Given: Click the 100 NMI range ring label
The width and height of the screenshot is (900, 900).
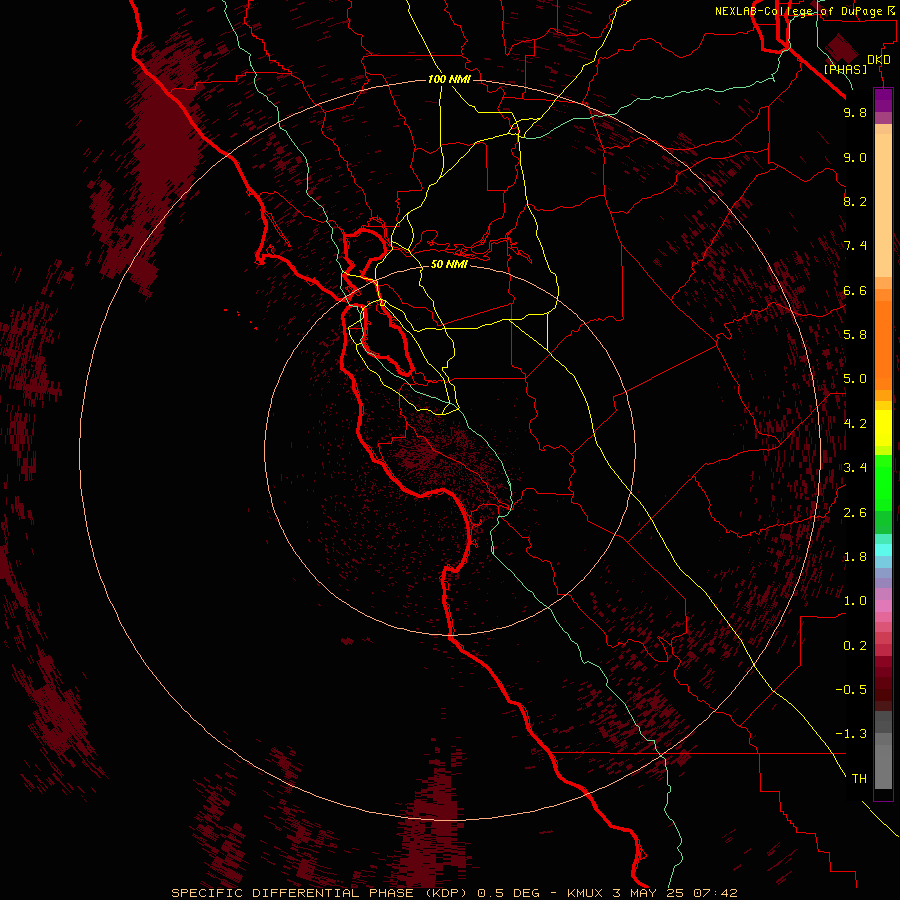Looking at the screenshot, I should click(x=449, y=79).
